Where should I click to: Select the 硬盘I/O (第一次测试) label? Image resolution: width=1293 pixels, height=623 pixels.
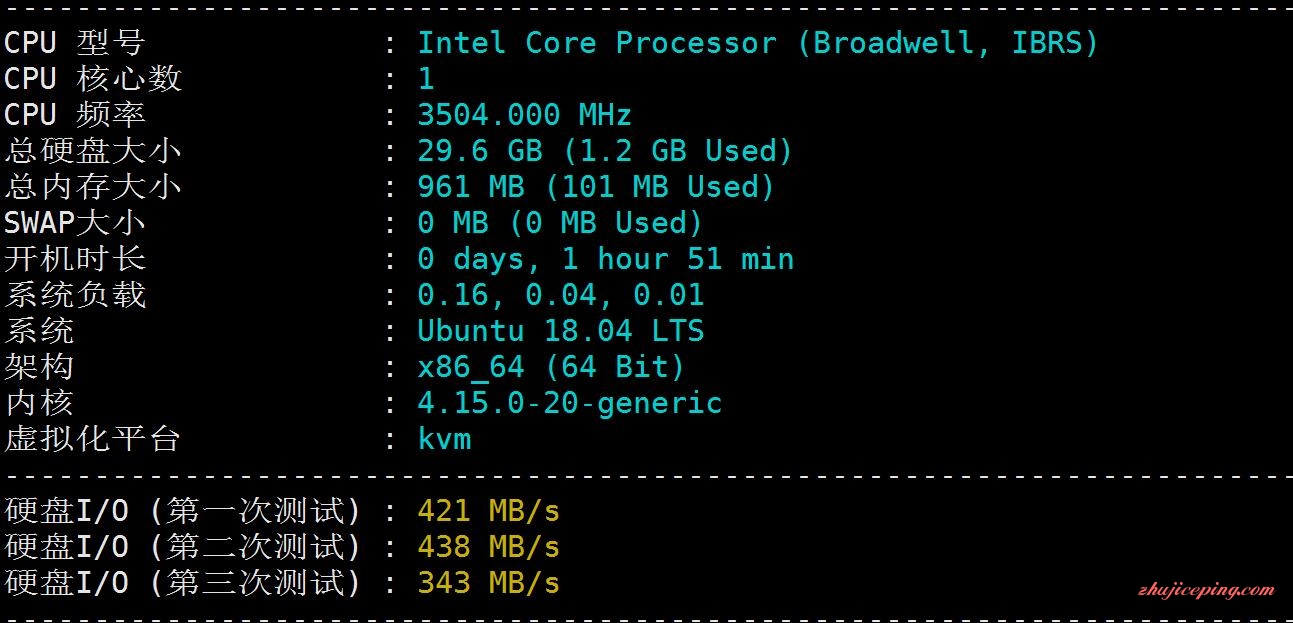183,511
